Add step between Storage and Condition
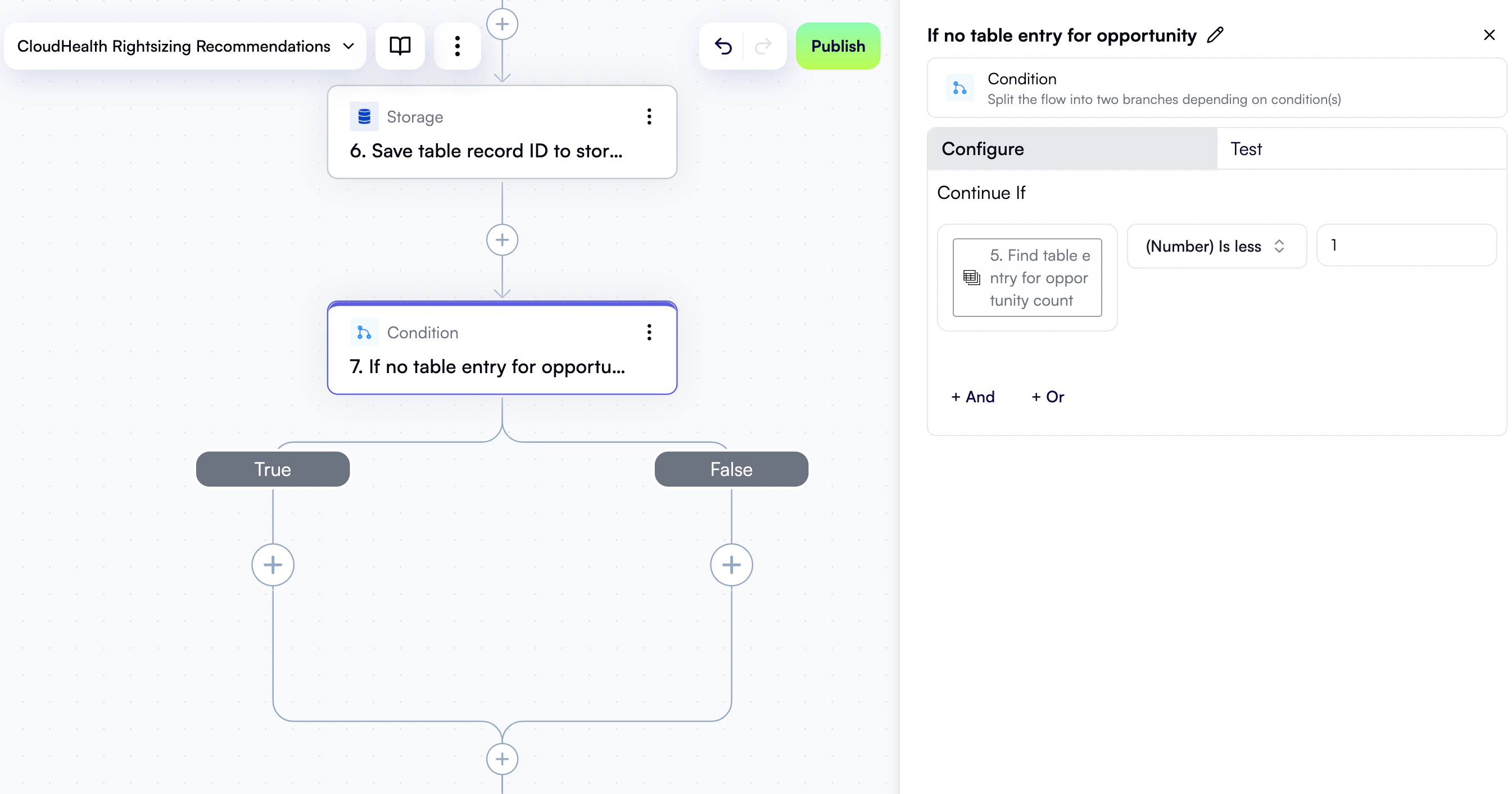The height and width of the screenshot is (794, 1512). click(x=502, y=240)
